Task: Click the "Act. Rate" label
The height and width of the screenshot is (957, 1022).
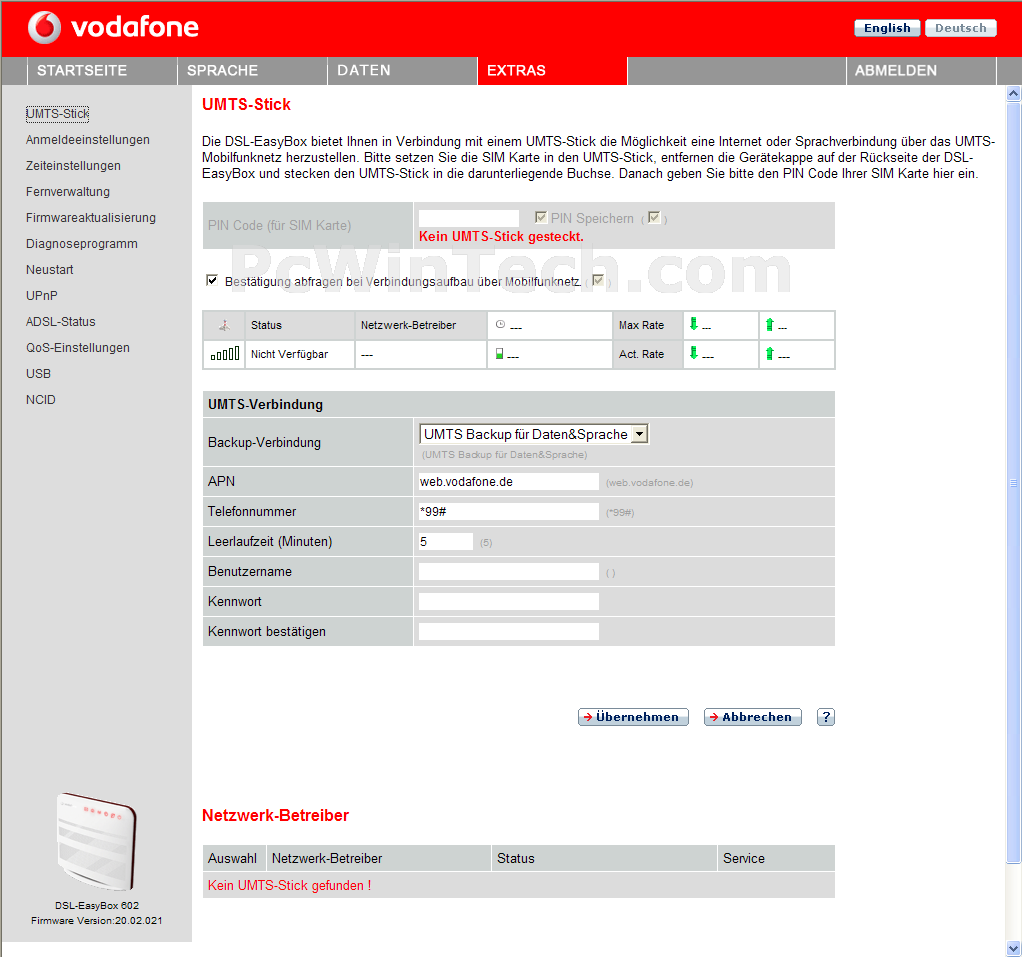Action: point(641,354)
